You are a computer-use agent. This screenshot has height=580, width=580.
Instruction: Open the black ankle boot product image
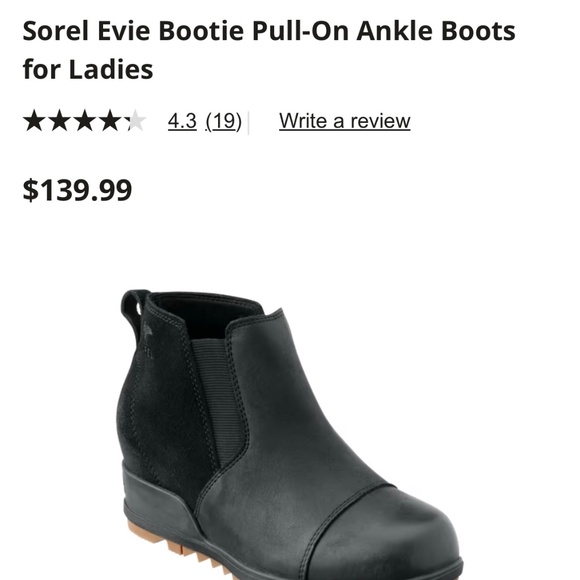pyautogui.click(x=290, y=434)
